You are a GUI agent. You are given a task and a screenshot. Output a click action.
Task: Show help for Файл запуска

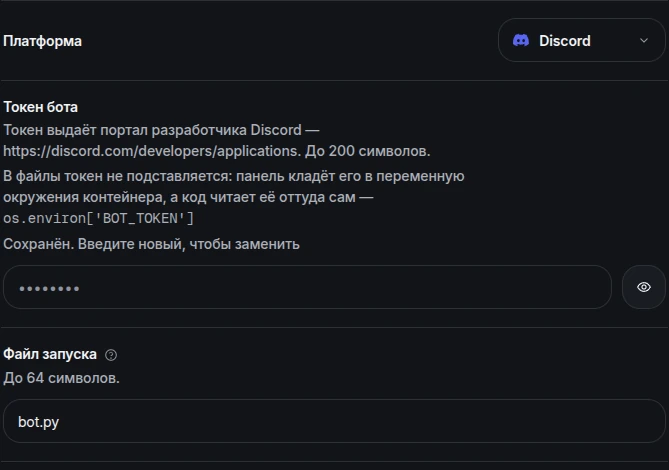pos(111,355)
